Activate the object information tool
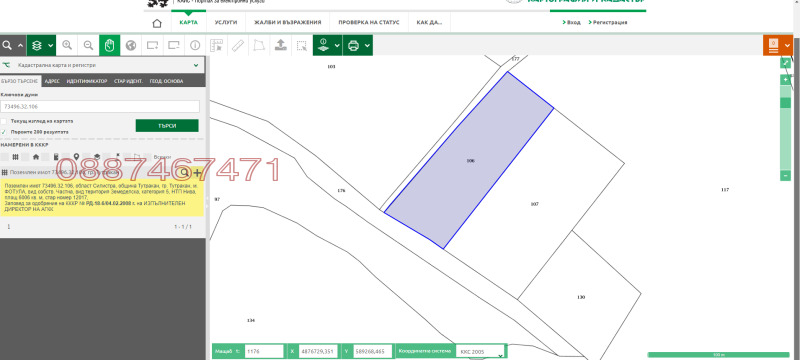The width and height of the screenshot is (800, 360). pos(195,45)
